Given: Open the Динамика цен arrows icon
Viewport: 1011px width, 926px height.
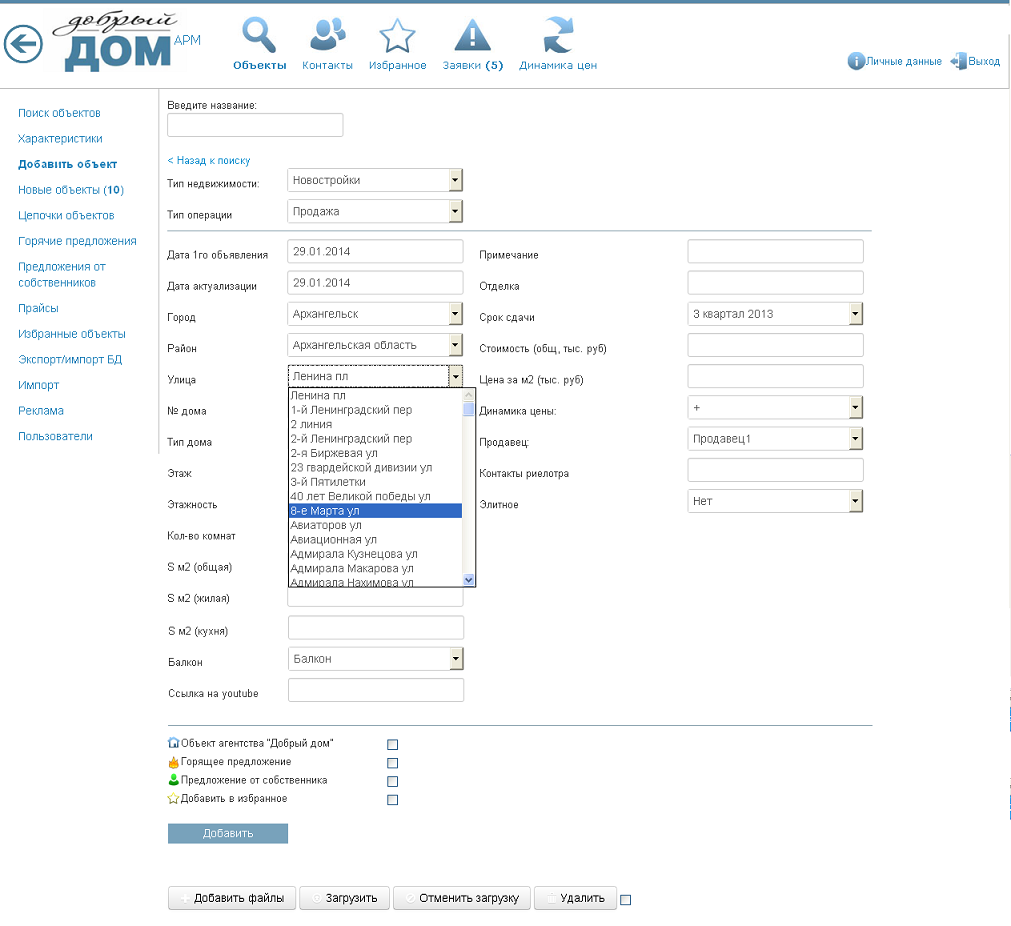Looking at the screenshot, I should coord(558,35).
